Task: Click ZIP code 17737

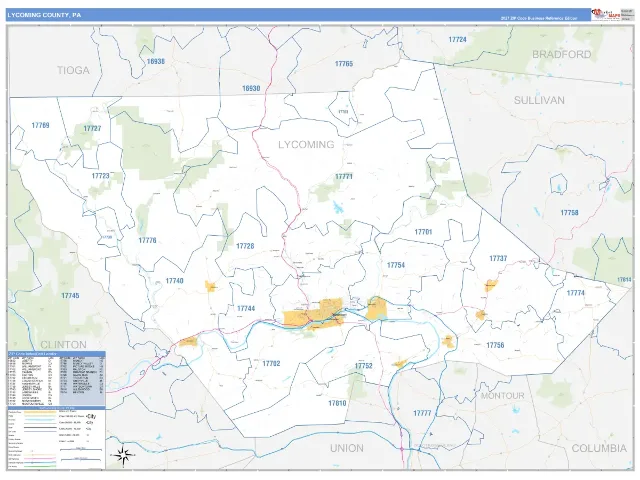Action: 498,258
